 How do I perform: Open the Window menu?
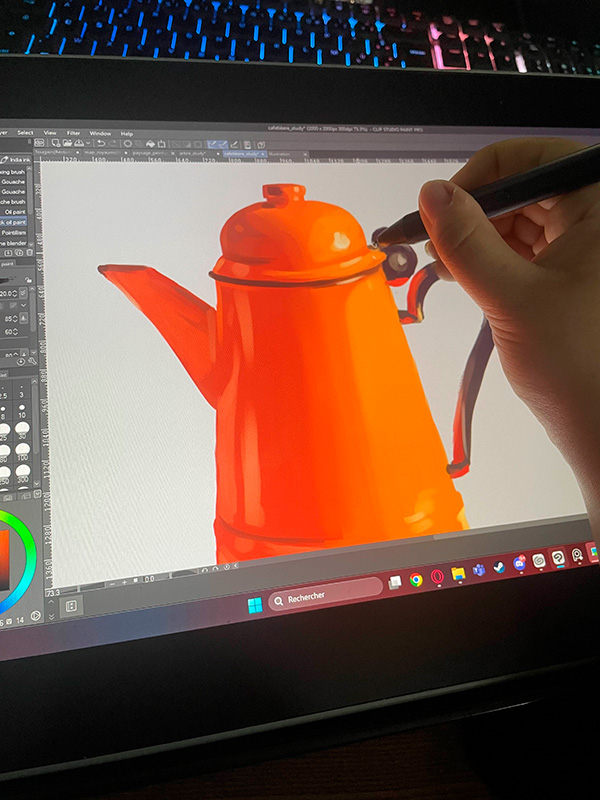(100, 134)
